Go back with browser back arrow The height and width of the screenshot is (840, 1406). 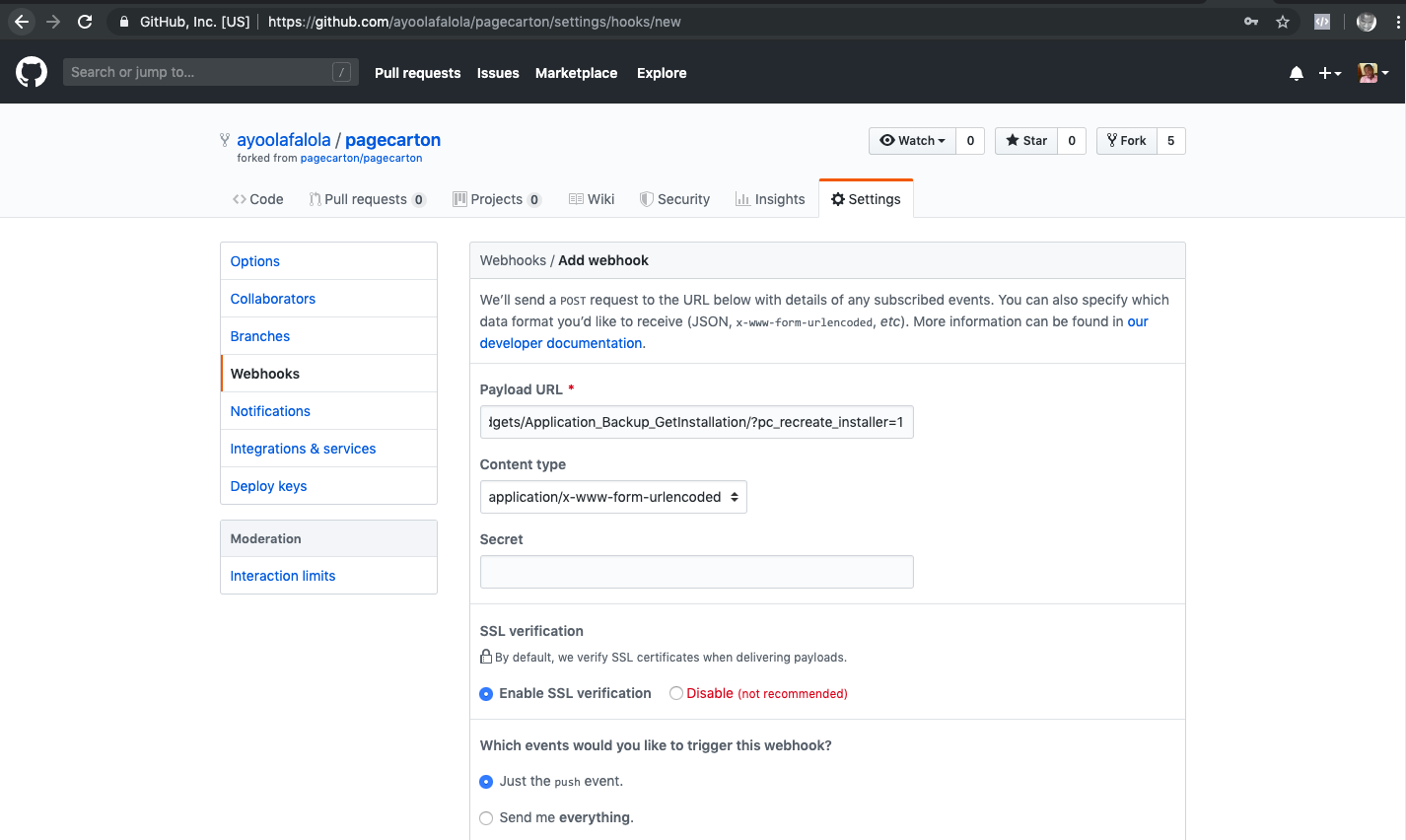click(x=22, y=21)
